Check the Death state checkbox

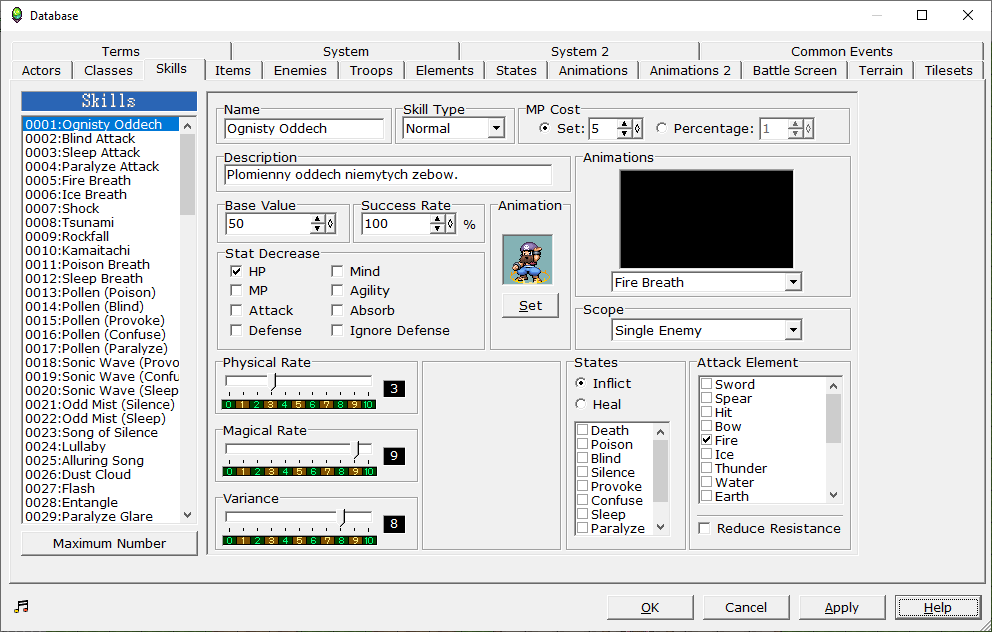click(583, 430)
